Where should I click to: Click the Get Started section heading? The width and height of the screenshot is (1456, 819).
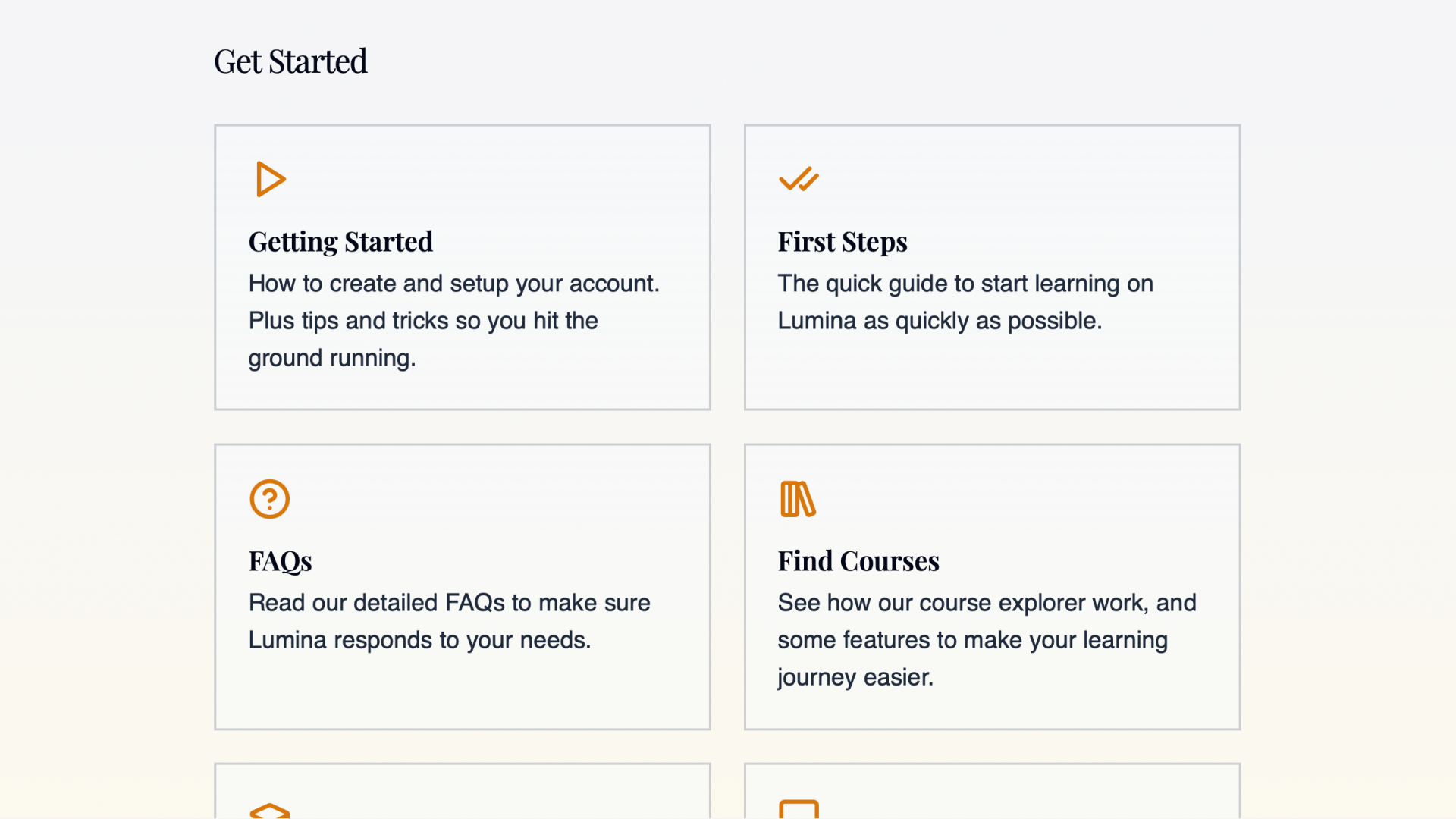(290, 61)
